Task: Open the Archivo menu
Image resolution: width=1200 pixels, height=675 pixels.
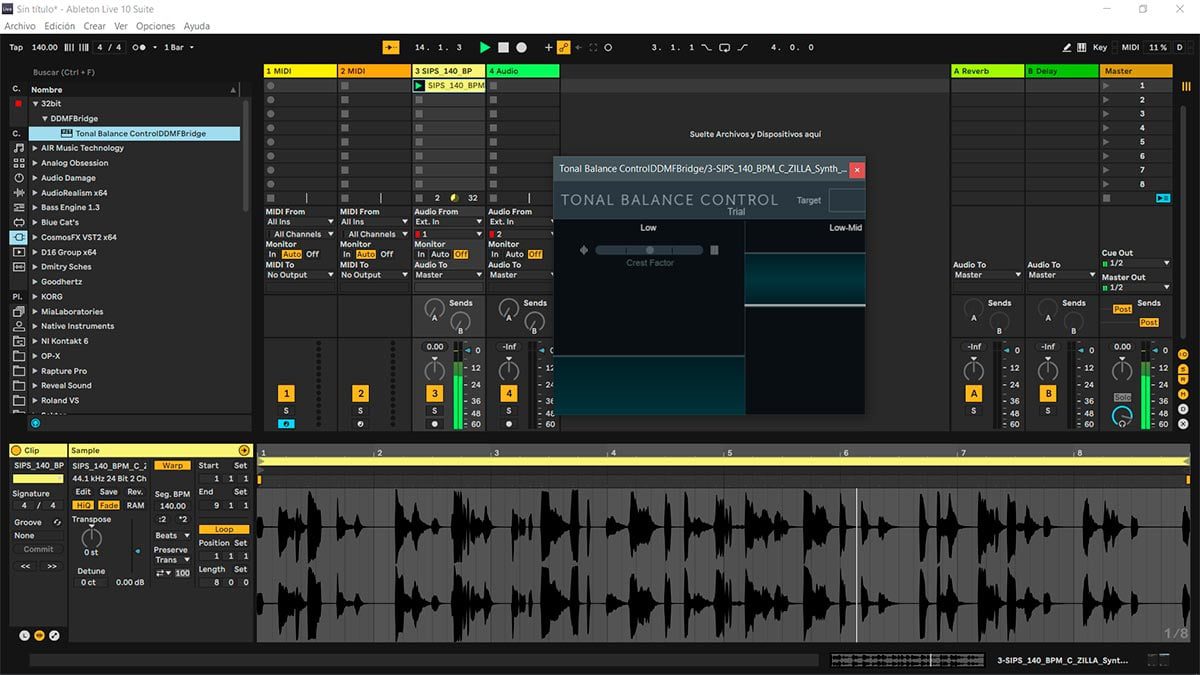Action: pyautogui.click(x=20, y=26)
